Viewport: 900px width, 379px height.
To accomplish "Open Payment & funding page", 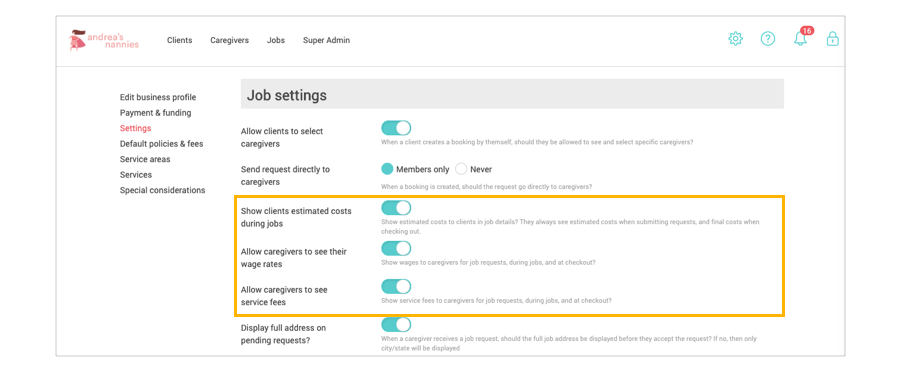I will tap(156, 113).
